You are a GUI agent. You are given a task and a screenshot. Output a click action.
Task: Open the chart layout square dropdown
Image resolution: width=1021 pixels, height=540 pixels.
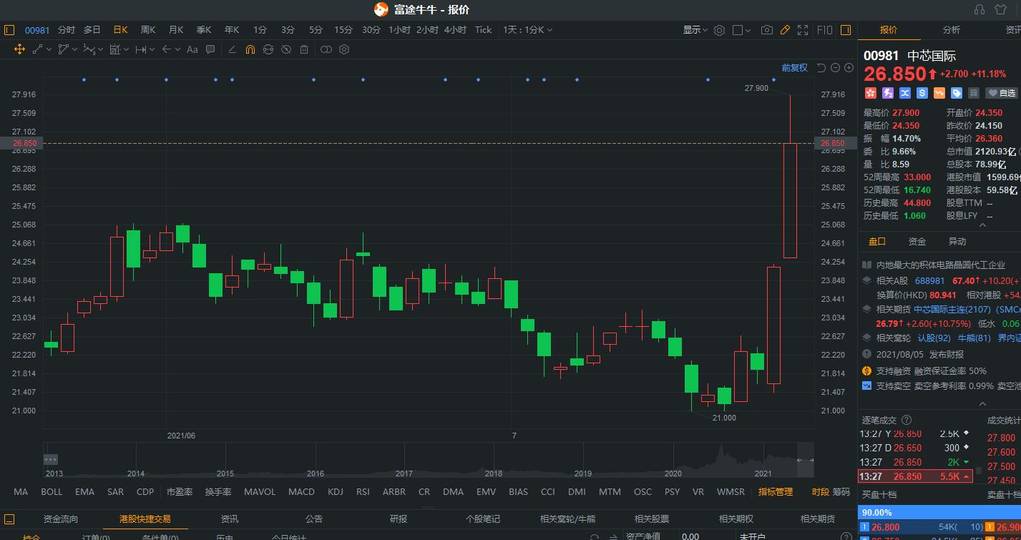(741, 30)
